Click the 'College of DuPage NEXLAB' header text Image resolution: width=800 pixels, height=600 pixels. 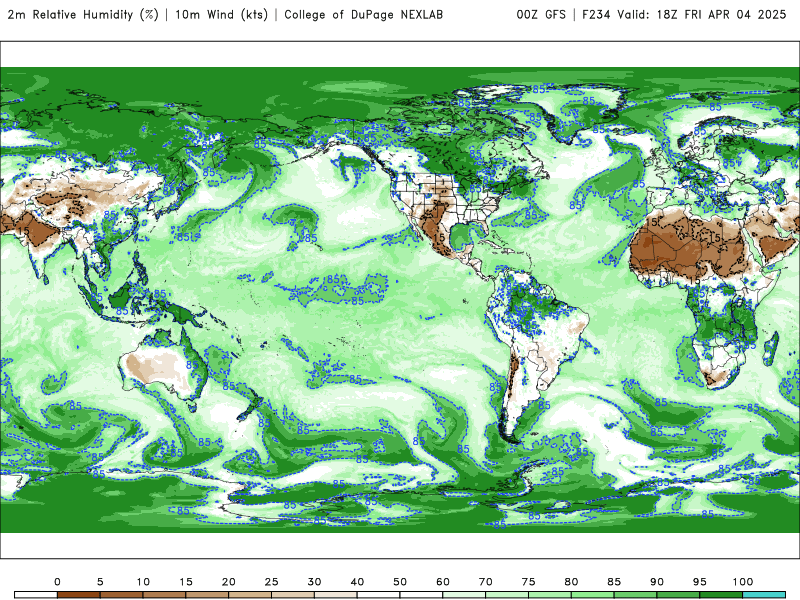pos(363,15)
